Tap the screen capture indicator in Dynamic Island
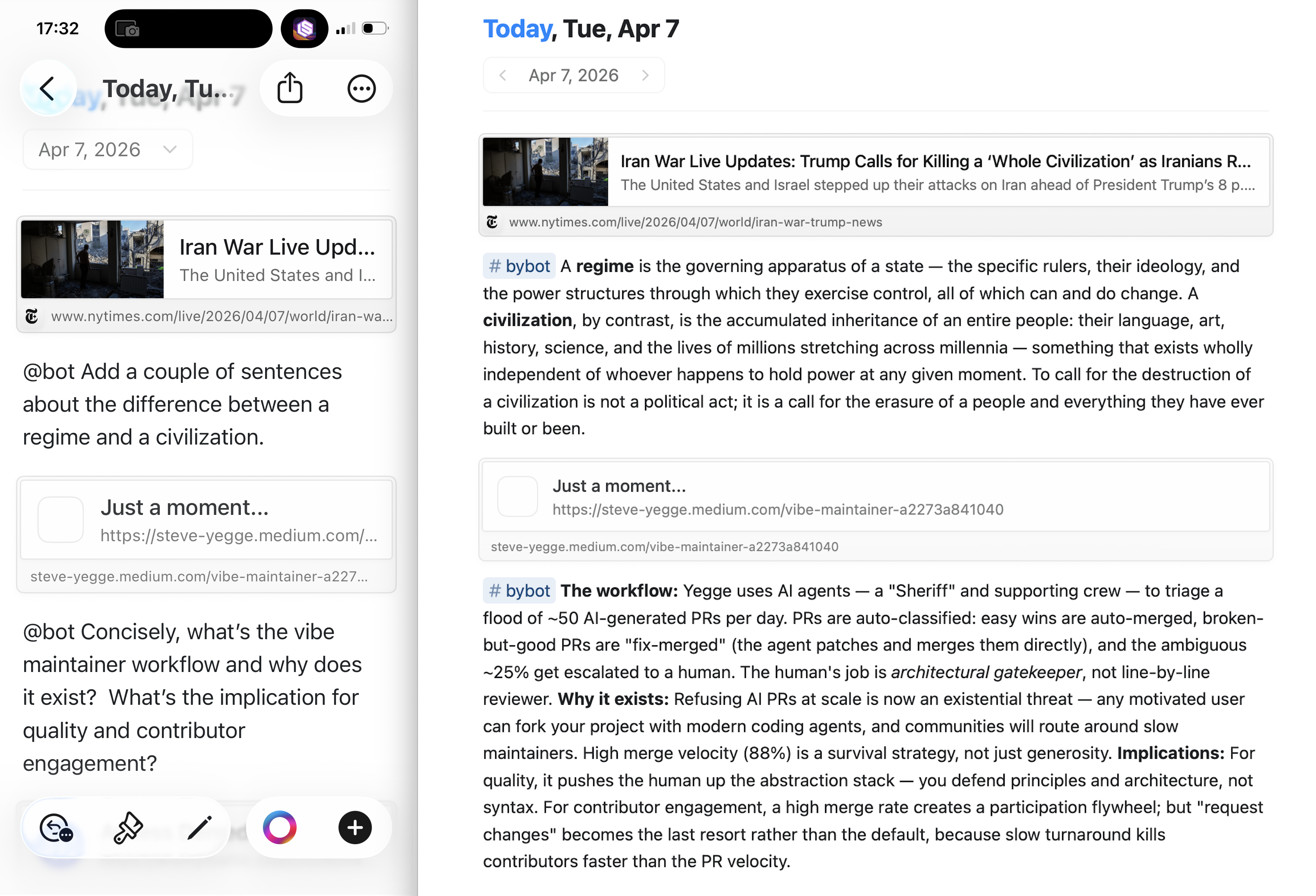 [127, 29]
